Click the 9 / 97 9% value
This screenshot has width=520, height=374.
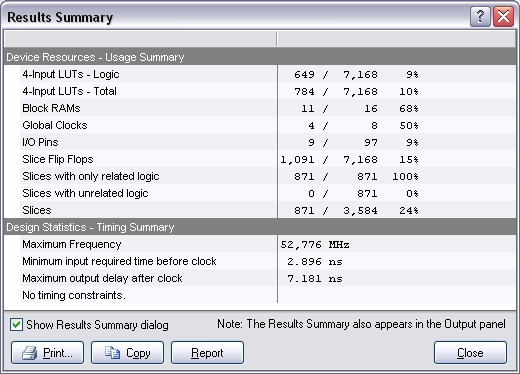pos(363,143)
